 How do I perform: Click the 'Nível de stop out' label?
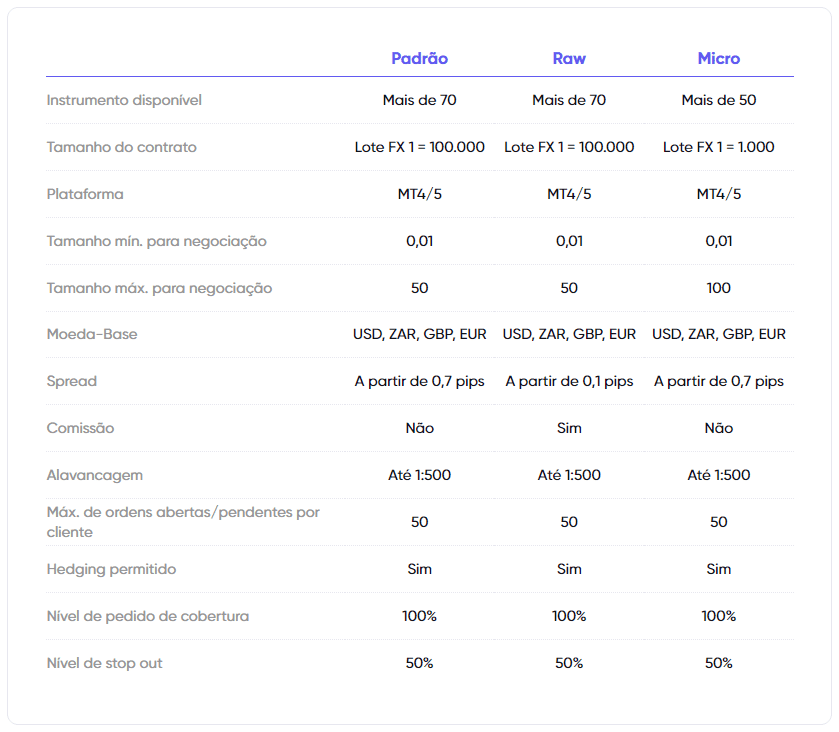[x=104, y=663]
